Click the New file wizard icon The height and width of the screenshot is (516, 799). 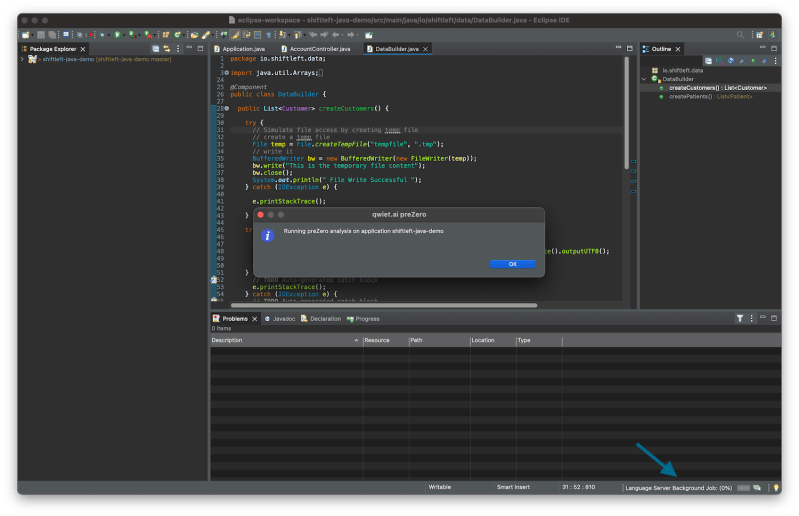25,35
